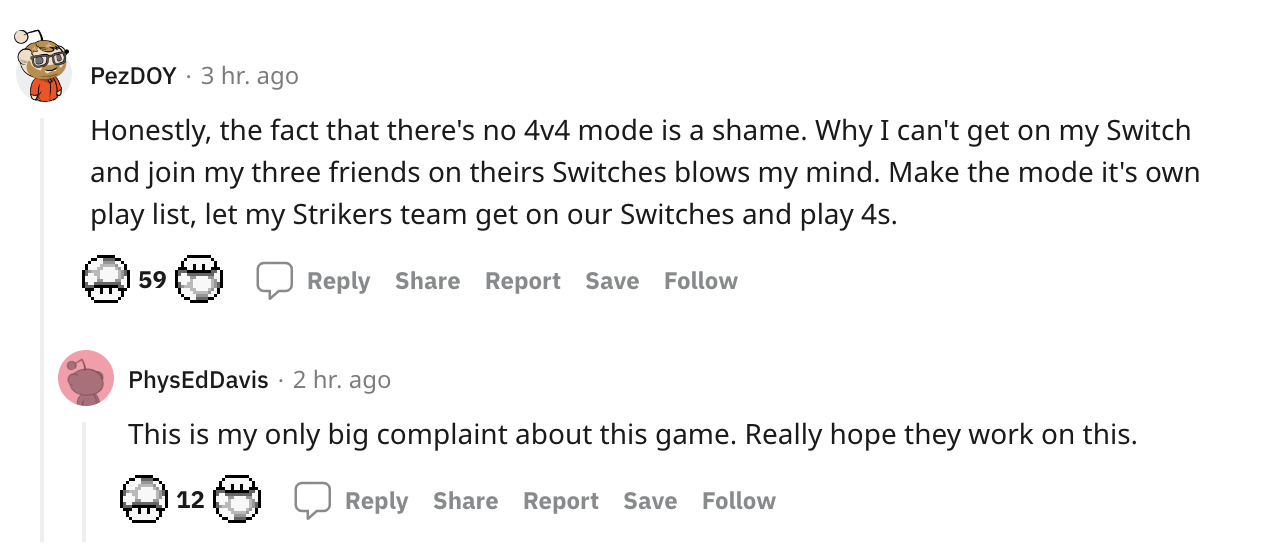Follow PhysEdDavis's reply thread
The width and height of the screenshot is (1264, 546).
tap(738, 500)
